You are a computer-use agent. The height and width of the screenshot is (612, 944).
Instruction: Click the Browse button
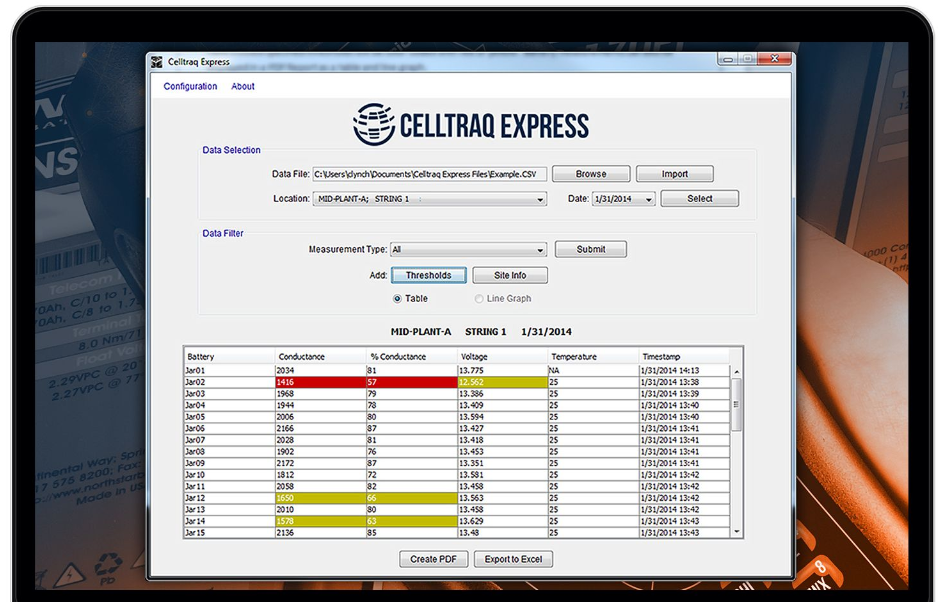(x=591, y=174)
